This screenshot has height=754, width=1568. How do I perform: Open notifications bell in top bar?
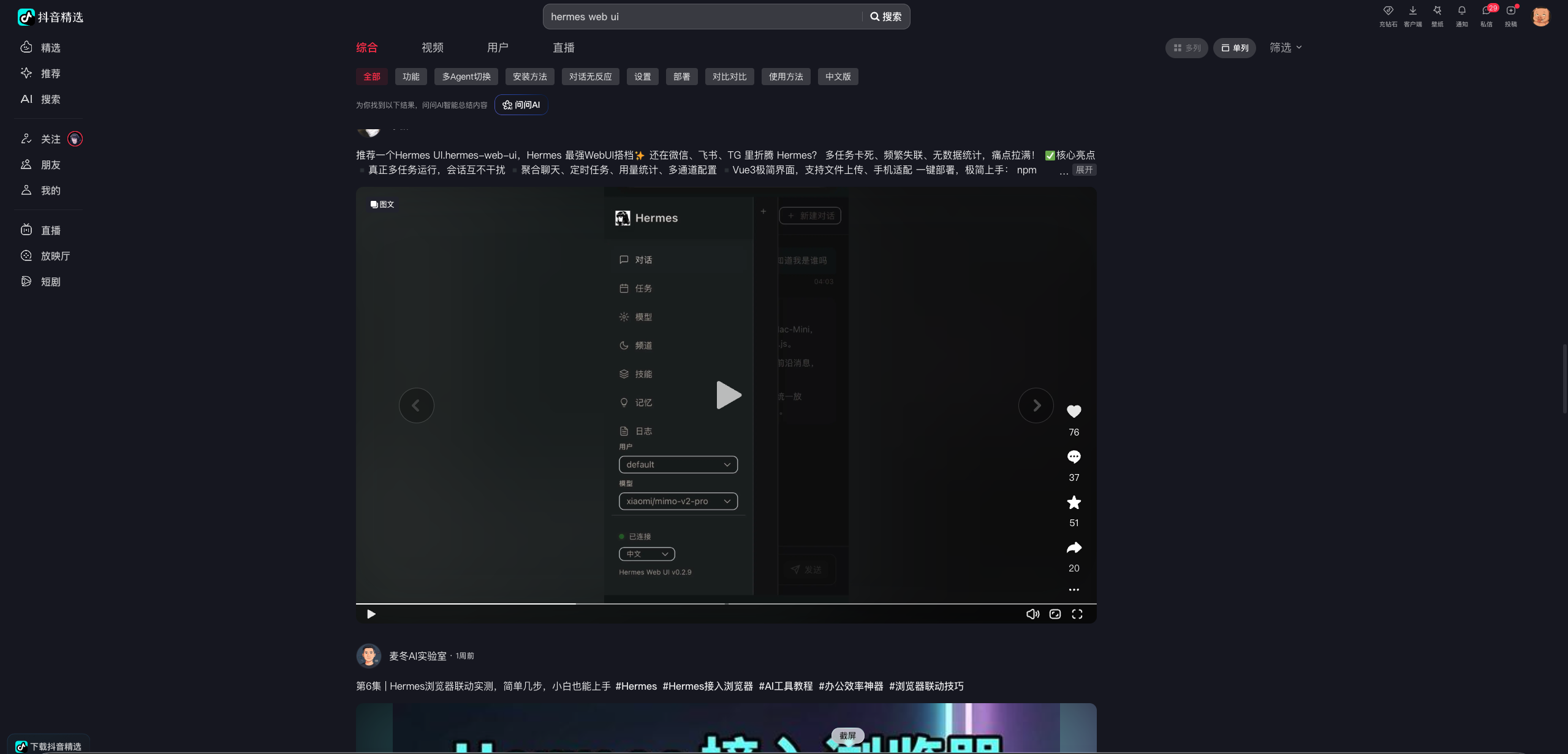1461,11
